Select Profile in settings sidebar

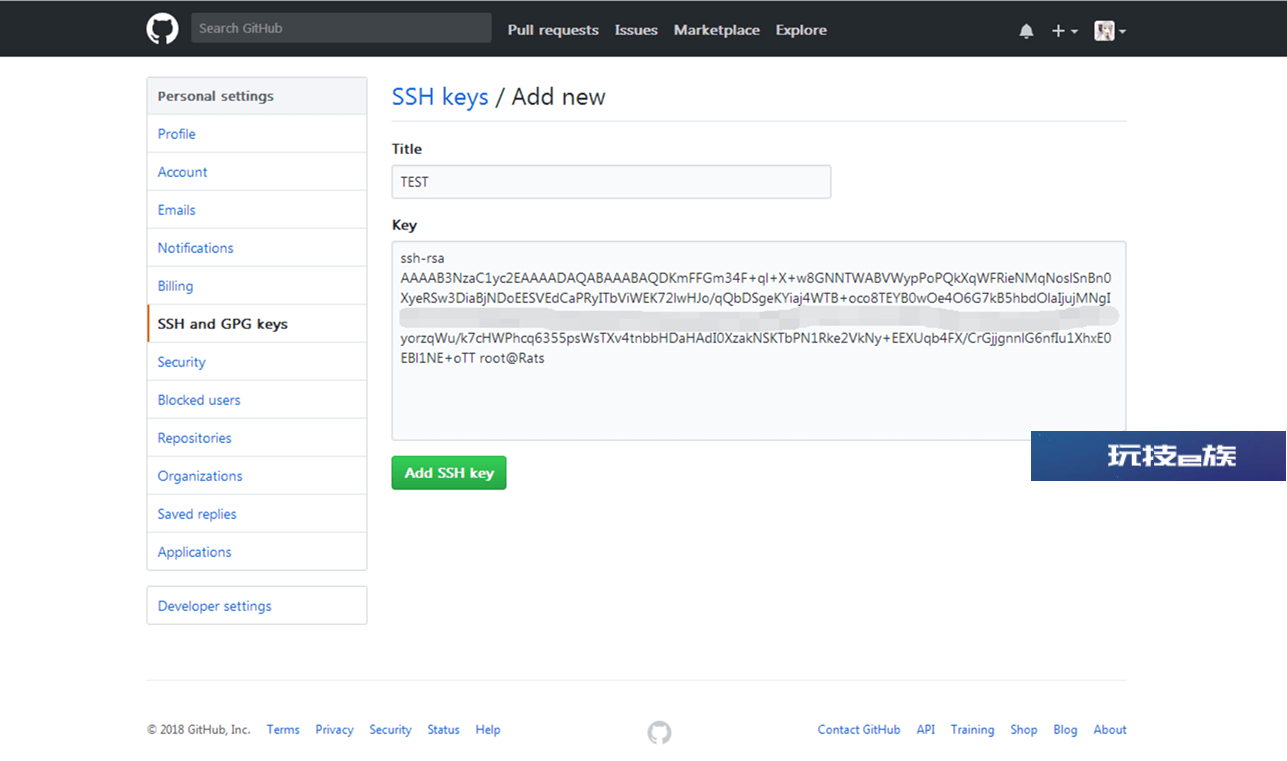[x=257, y=134]
